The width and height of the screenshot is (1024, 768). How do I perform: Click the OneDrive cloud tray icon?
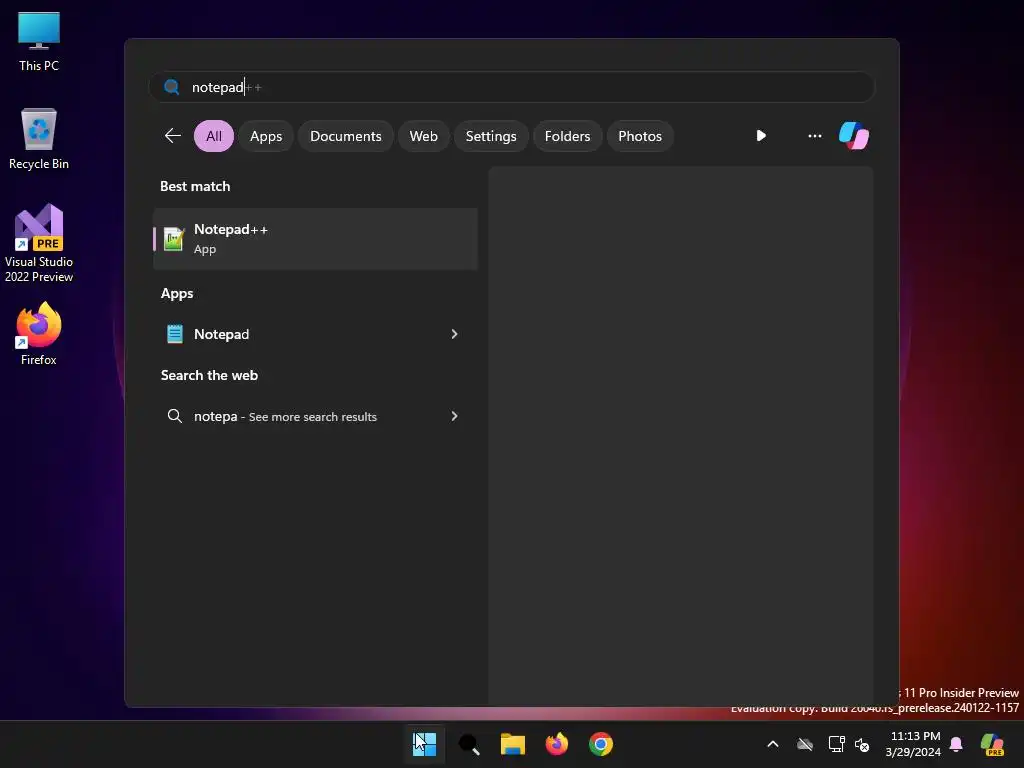(805, 744)
